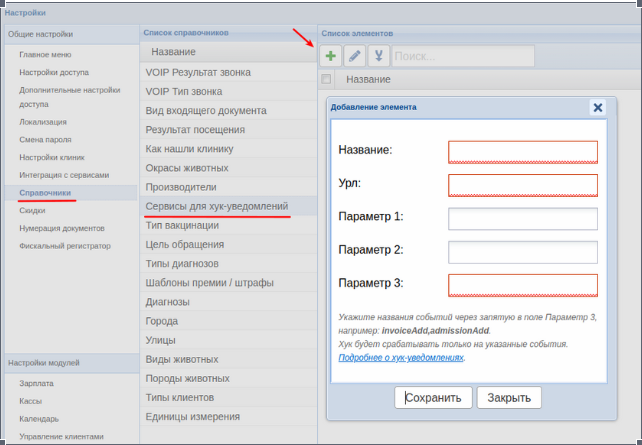The width and height of the screenshot is (642, 445).
Task: Focus the Урл input field
Action: tap(523, 185)
